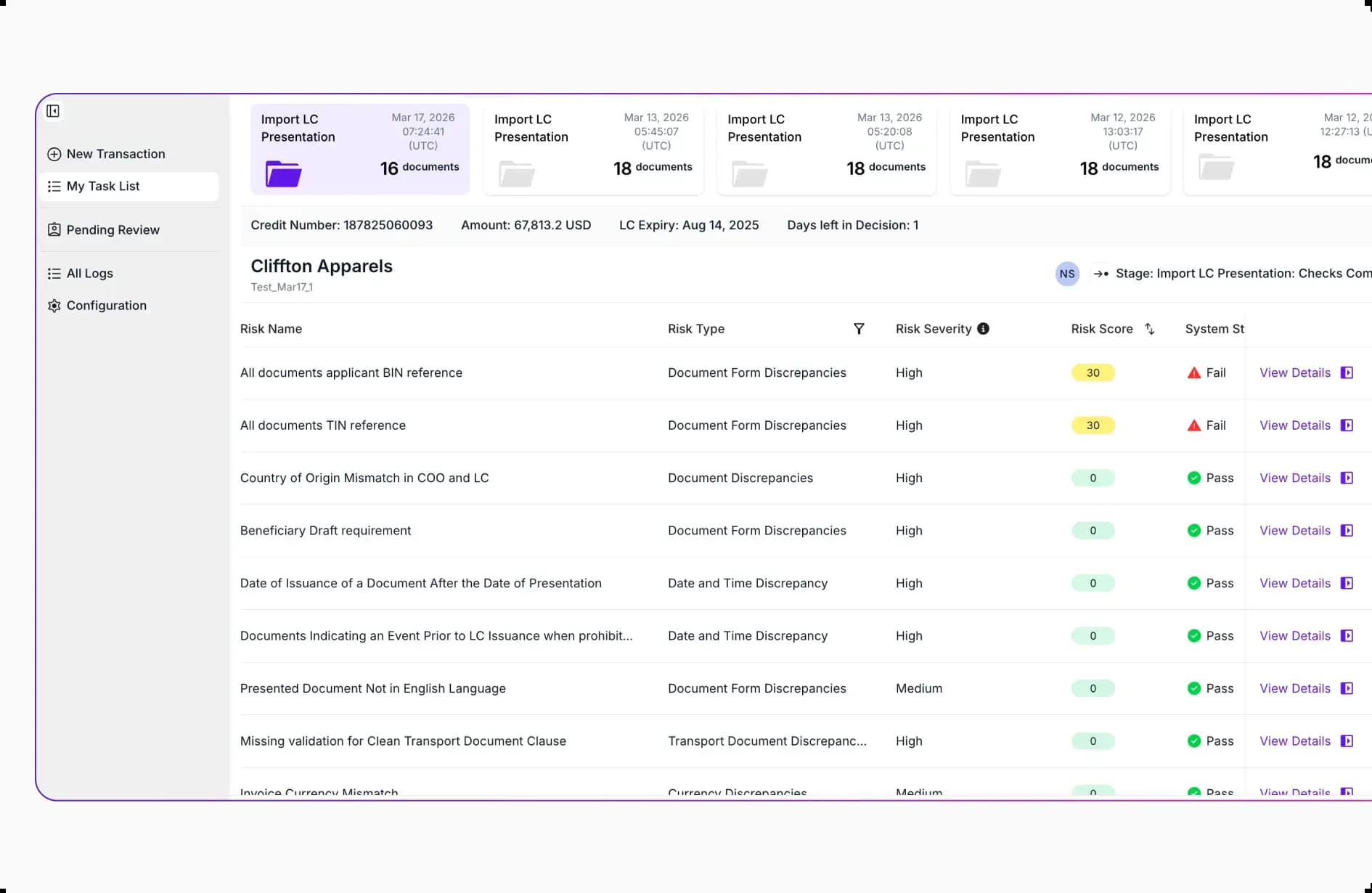Click the Risk Severity info icon
Viewport: 1372px width, 893px height.
[x=983, y=329]
